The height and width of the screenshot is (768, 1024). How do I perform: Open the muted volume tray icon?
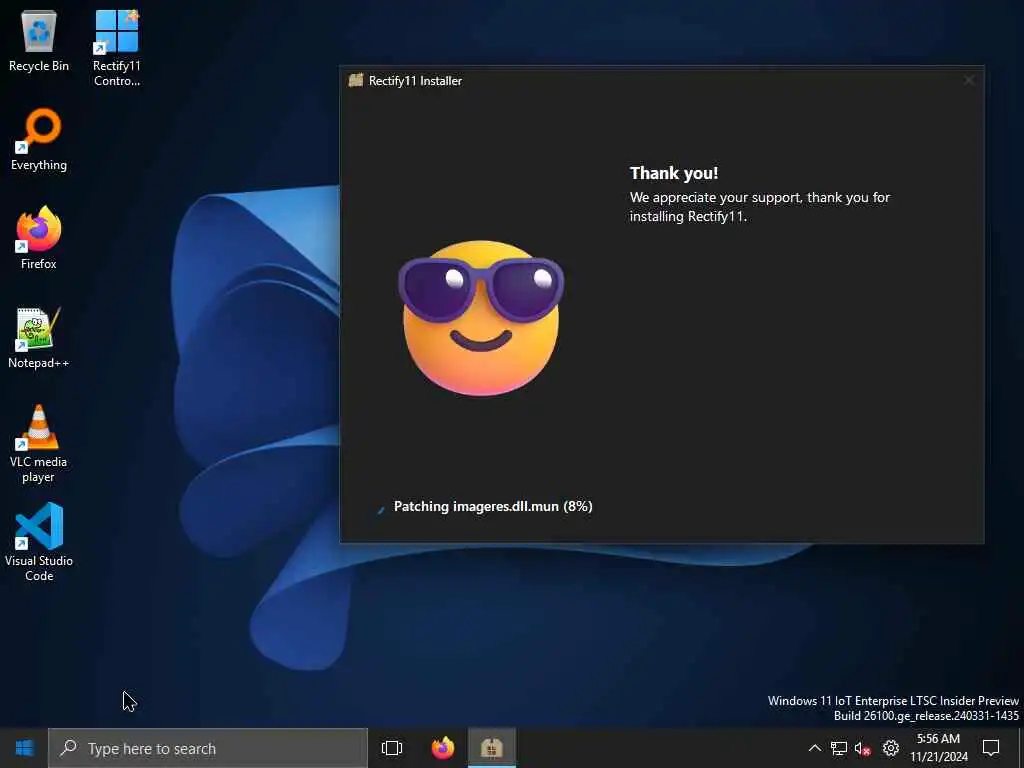863,748
